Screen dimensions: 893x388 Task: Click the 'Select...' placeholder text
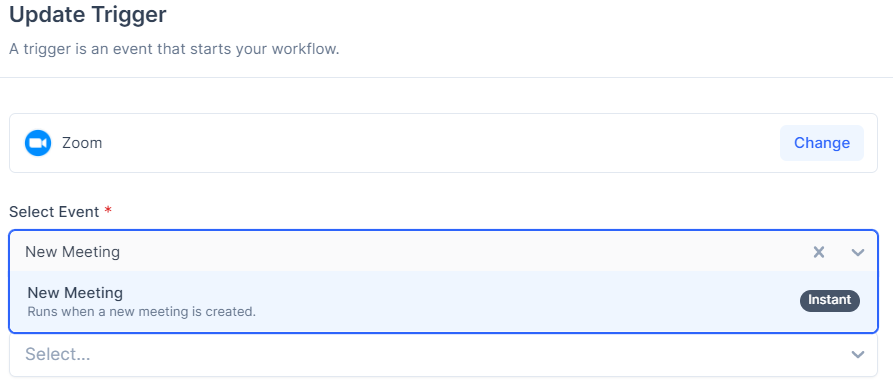[58, 354]
